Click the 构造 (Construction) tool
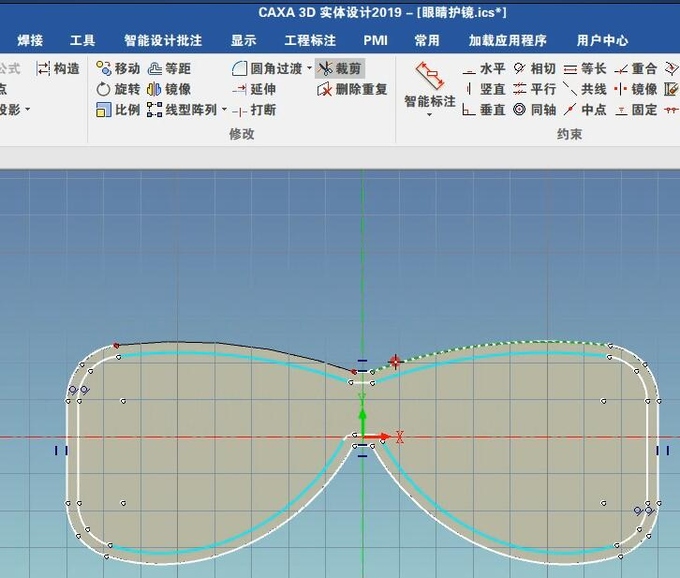The image size is (680, 578). [x=58, y=69]
